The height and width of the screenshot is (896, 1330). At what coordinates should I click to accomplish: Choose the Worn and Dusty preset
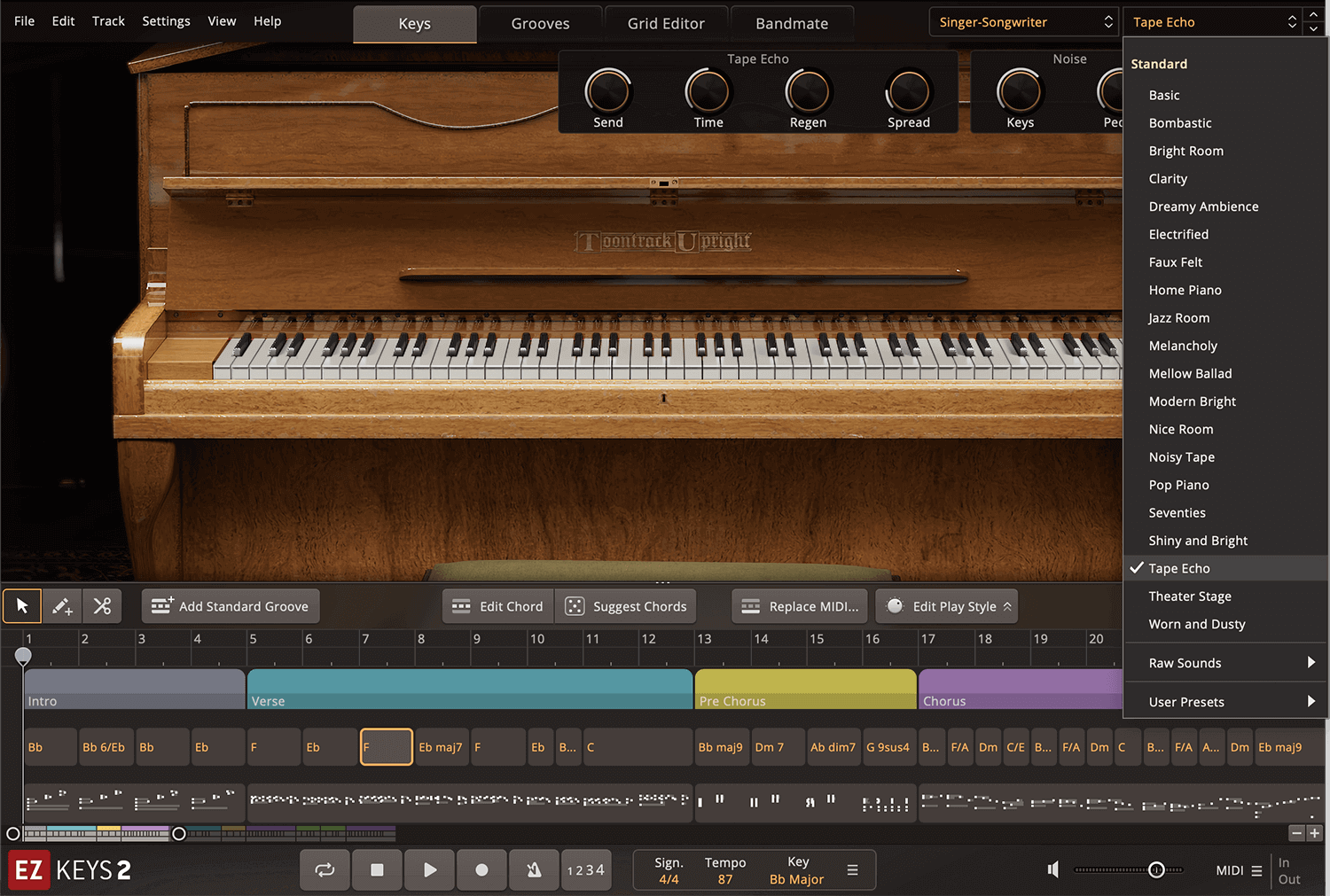click(x=1225, y=624)
